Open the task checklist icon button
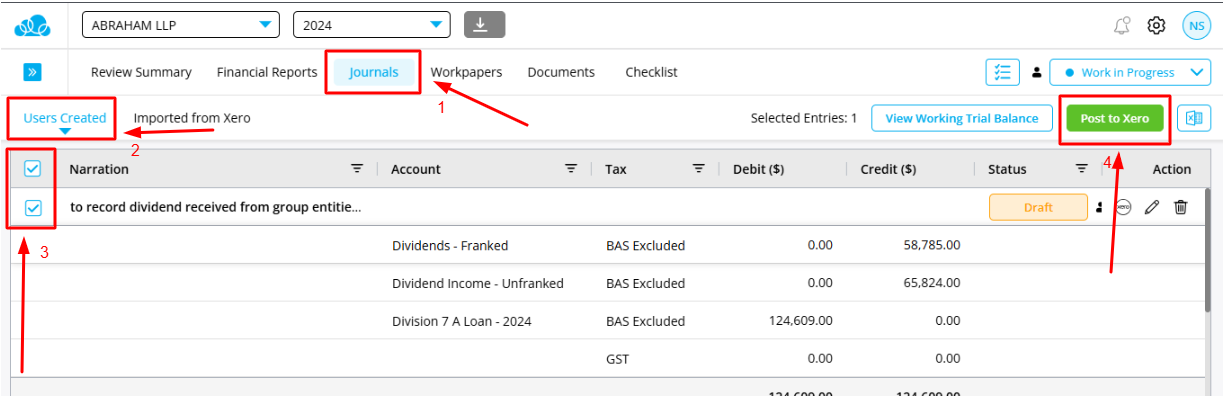The height and width of the screenshot is (405, 1227). click(1002, 73)
